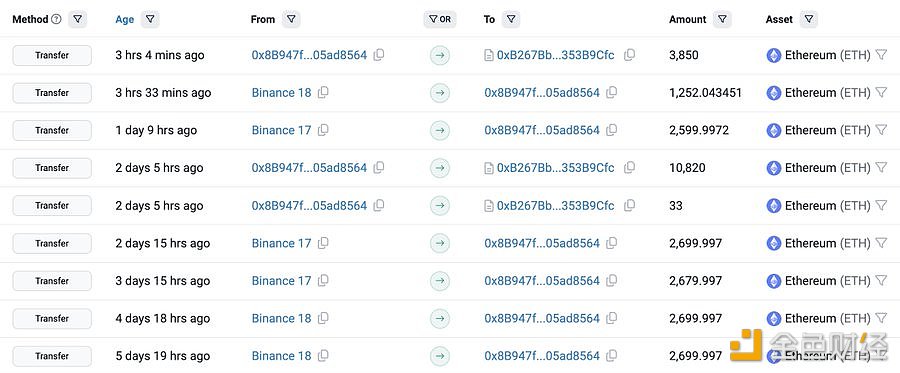Click the Age column header
Image resolution: width=900 pixels, height=373 pixels.
pos(125,20)
